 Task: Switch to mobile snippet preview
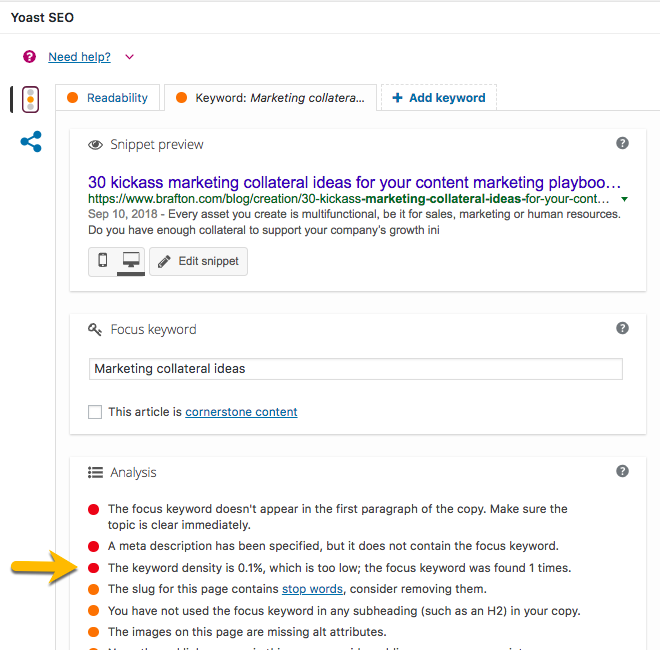102,261
